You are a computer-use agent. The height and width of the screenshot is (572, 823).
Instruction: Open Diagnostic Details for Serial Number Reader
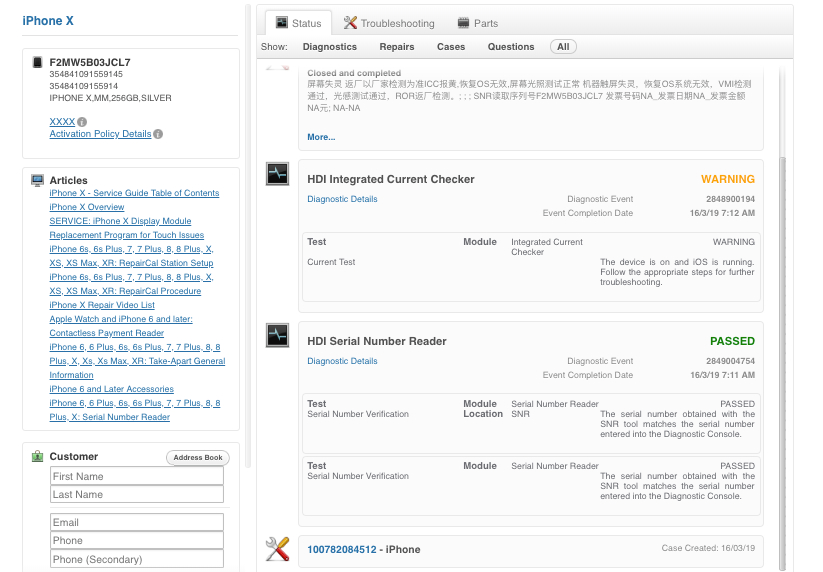[x=342, y=361]
